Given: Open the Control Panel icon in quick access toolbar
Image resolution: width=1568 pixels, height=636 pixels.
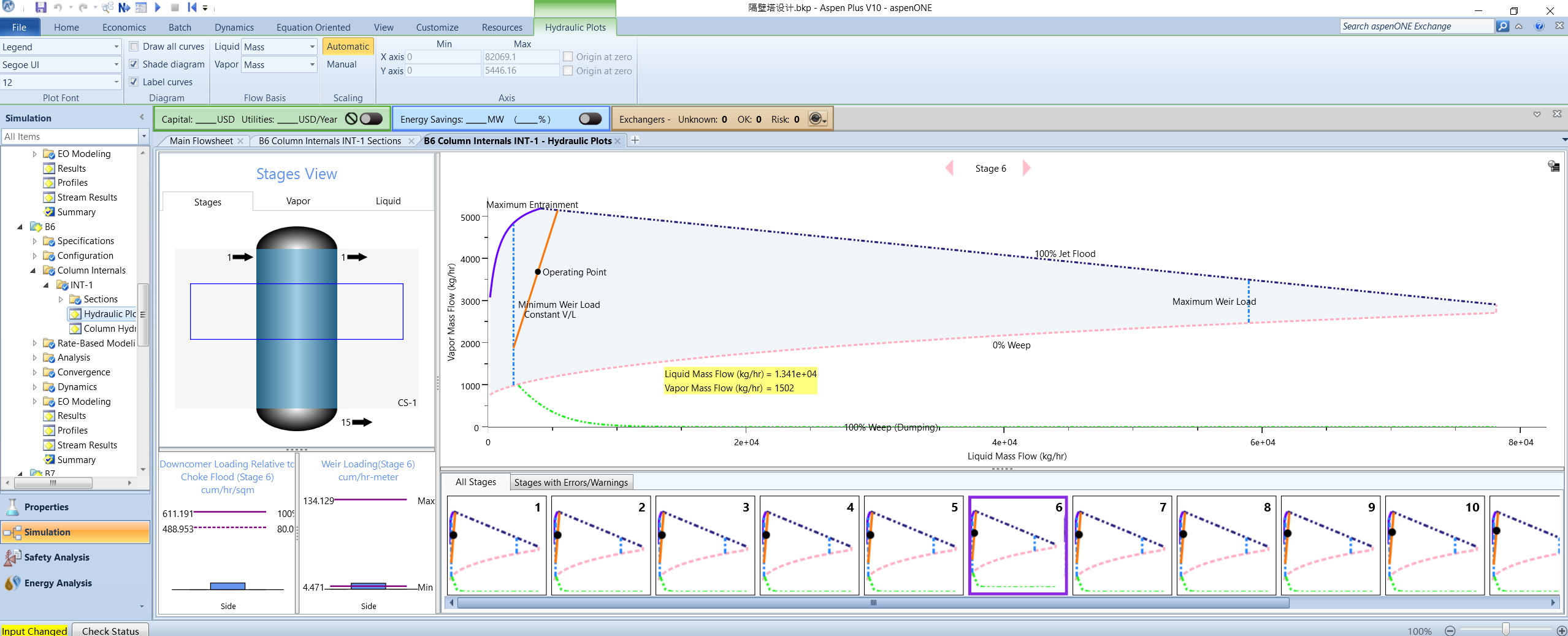Looking at the screenshot, I should (x=141, y=7).
